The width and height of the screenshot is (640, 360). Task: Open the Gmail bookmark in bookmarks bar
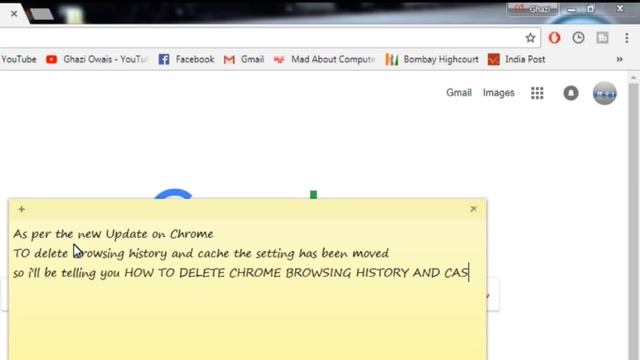(x=244, y=60)
